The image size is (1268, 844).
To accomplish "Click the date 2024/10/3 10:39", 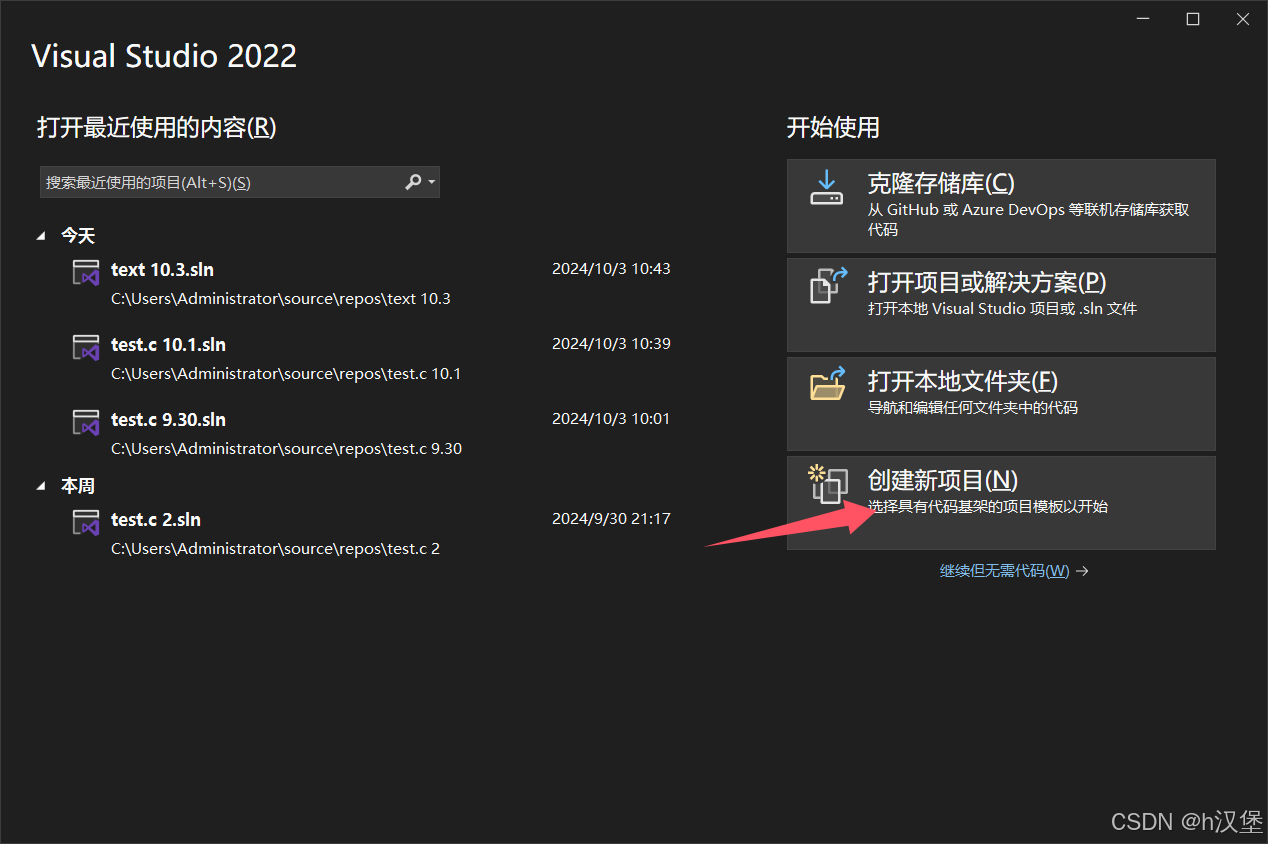I will pos(611,344).
